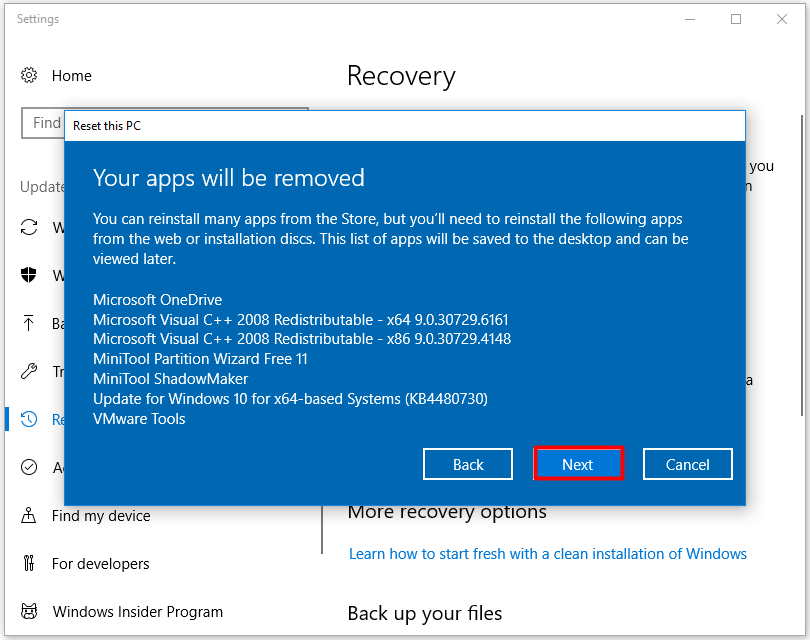Maximize the Settings window

coord(736,19)
